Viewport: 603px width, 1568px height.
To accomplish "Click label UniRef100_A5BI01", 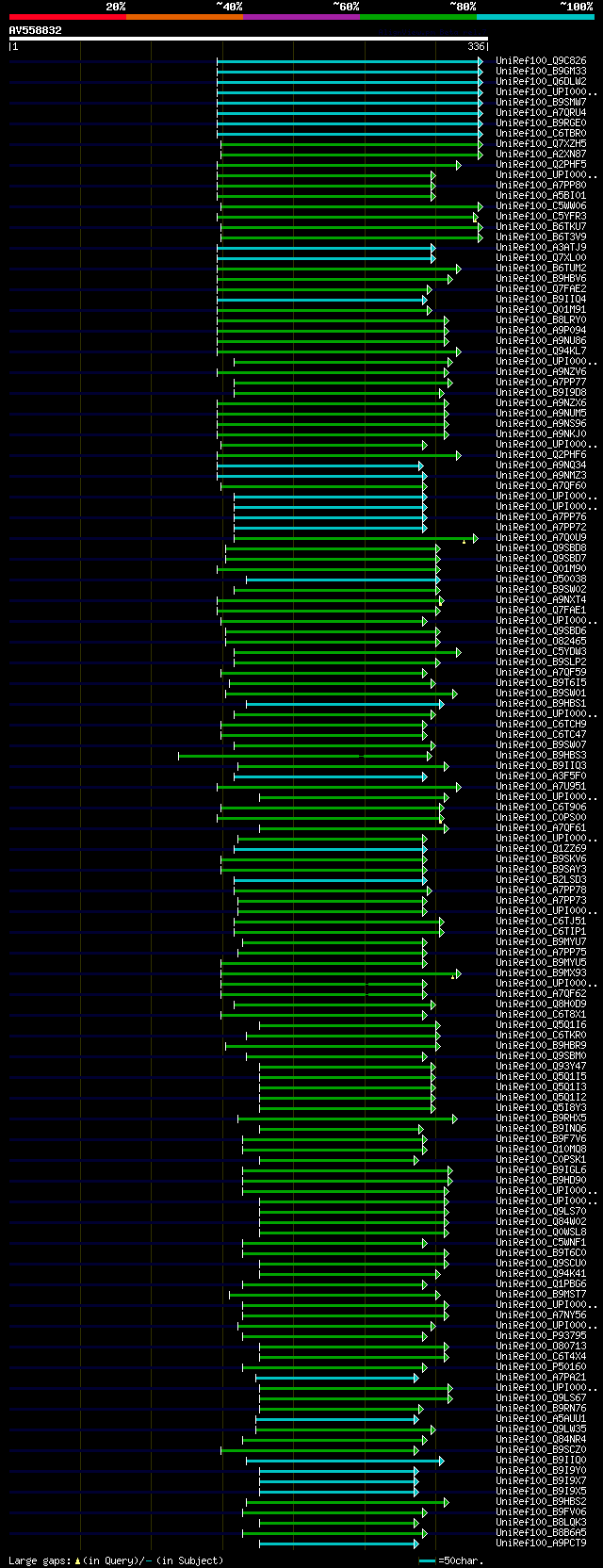I will [x=541, y=196].
